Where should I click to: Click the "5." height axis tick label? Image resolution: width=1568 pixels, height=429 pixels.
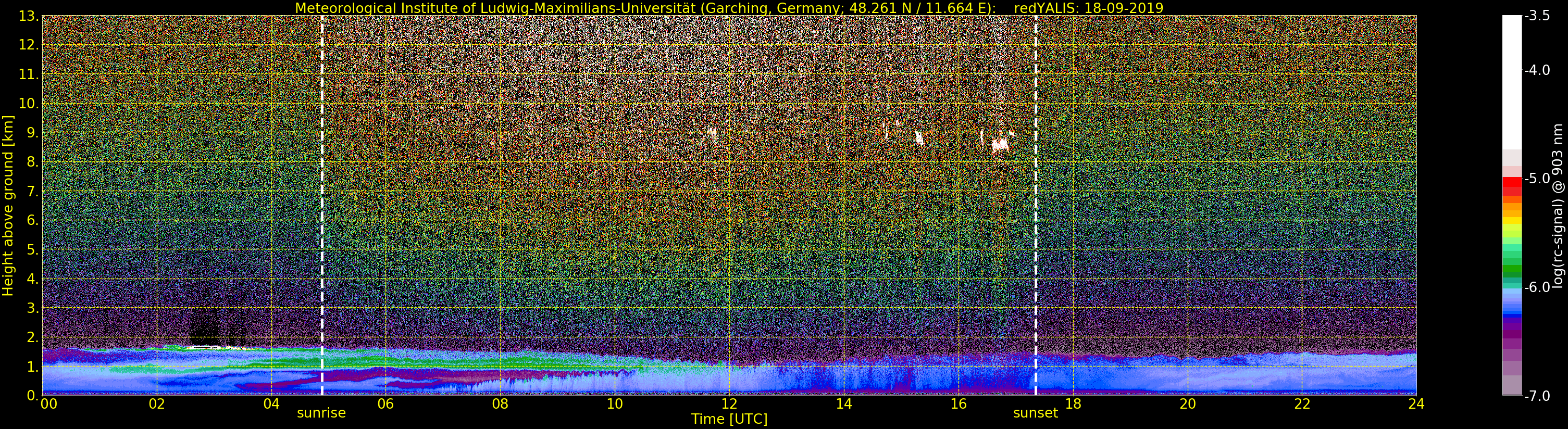point(32,250)
